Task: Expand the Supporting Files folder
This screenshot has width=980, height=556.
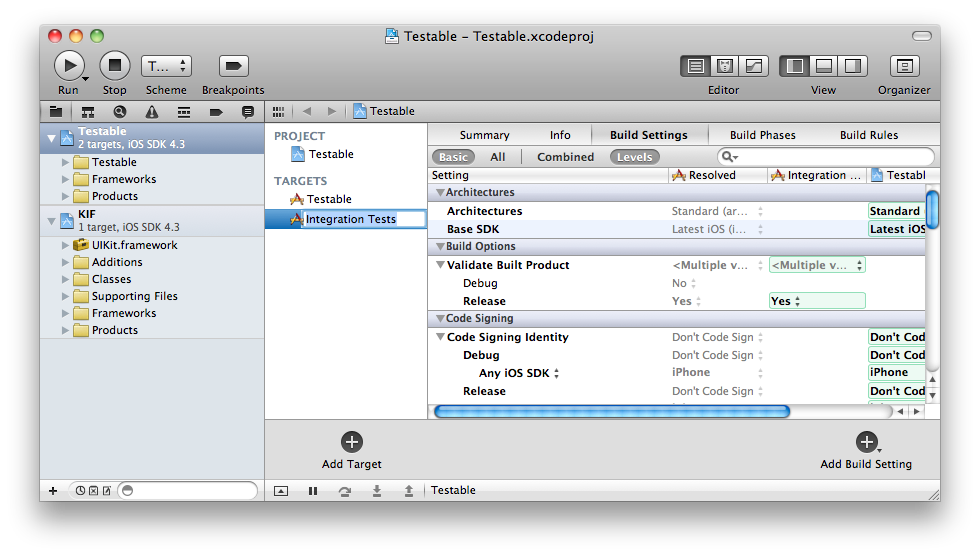Action: pyautogui.click(x=65, y=296)
